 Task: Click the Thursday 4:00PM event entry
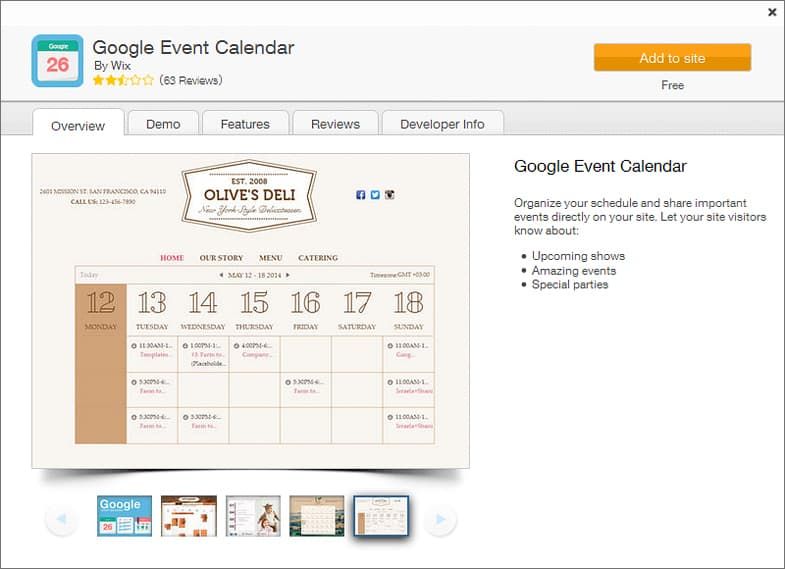pos(254,350)
